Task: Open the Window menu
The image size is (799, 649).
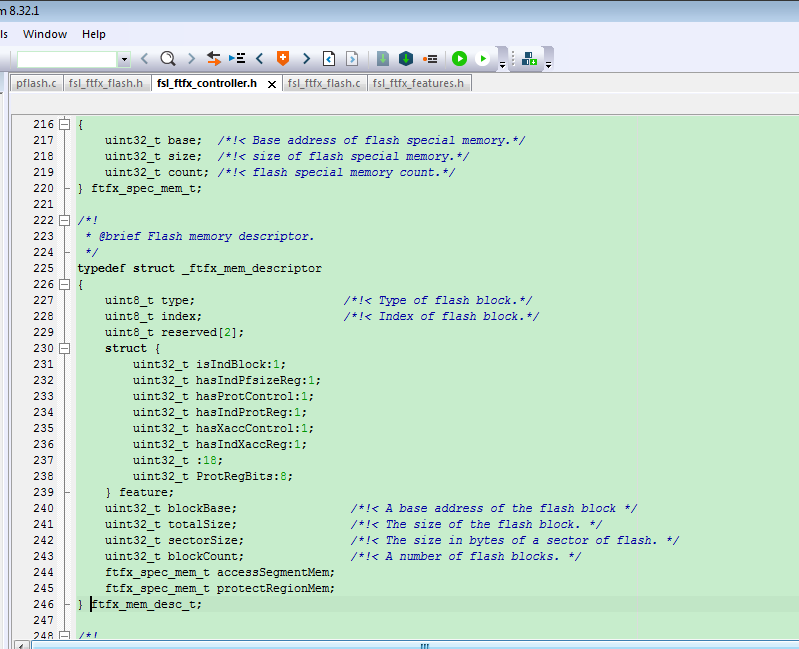Action: click(45, 34)
